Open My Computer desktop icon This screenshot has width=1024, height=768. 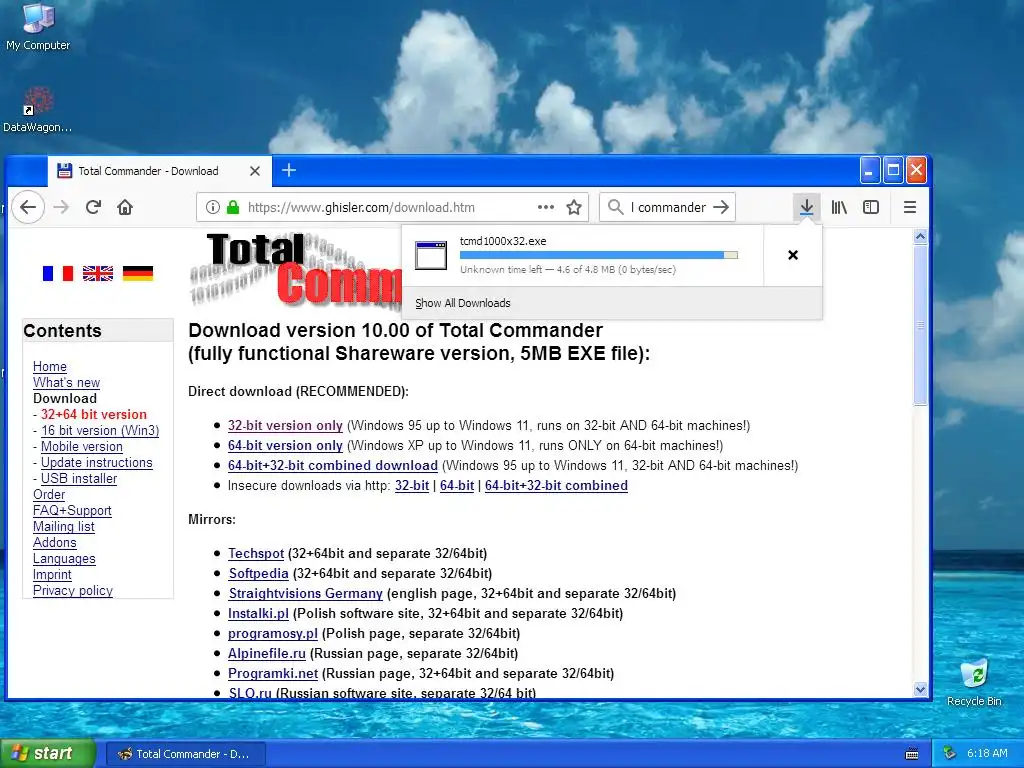point(38,27)
